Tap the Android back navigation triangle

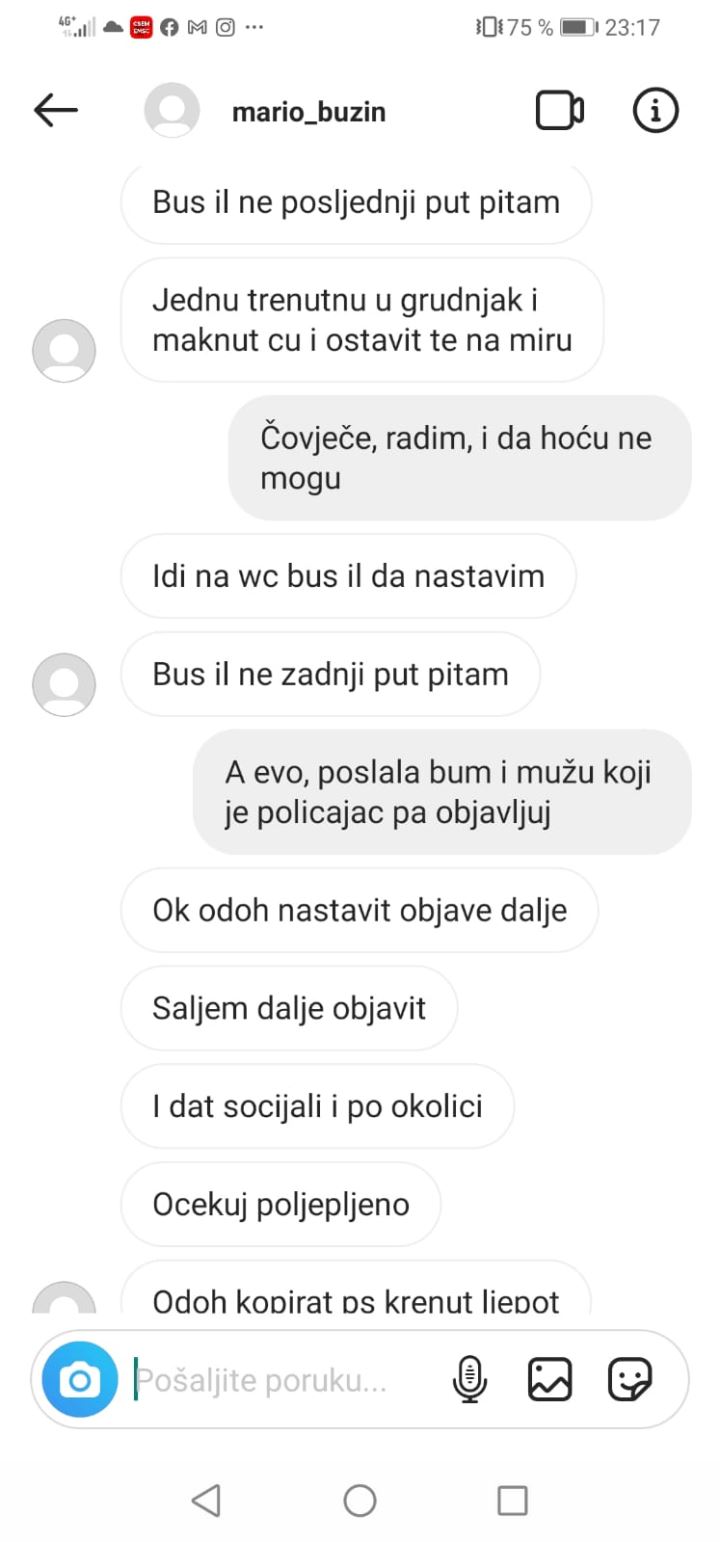206,1500
